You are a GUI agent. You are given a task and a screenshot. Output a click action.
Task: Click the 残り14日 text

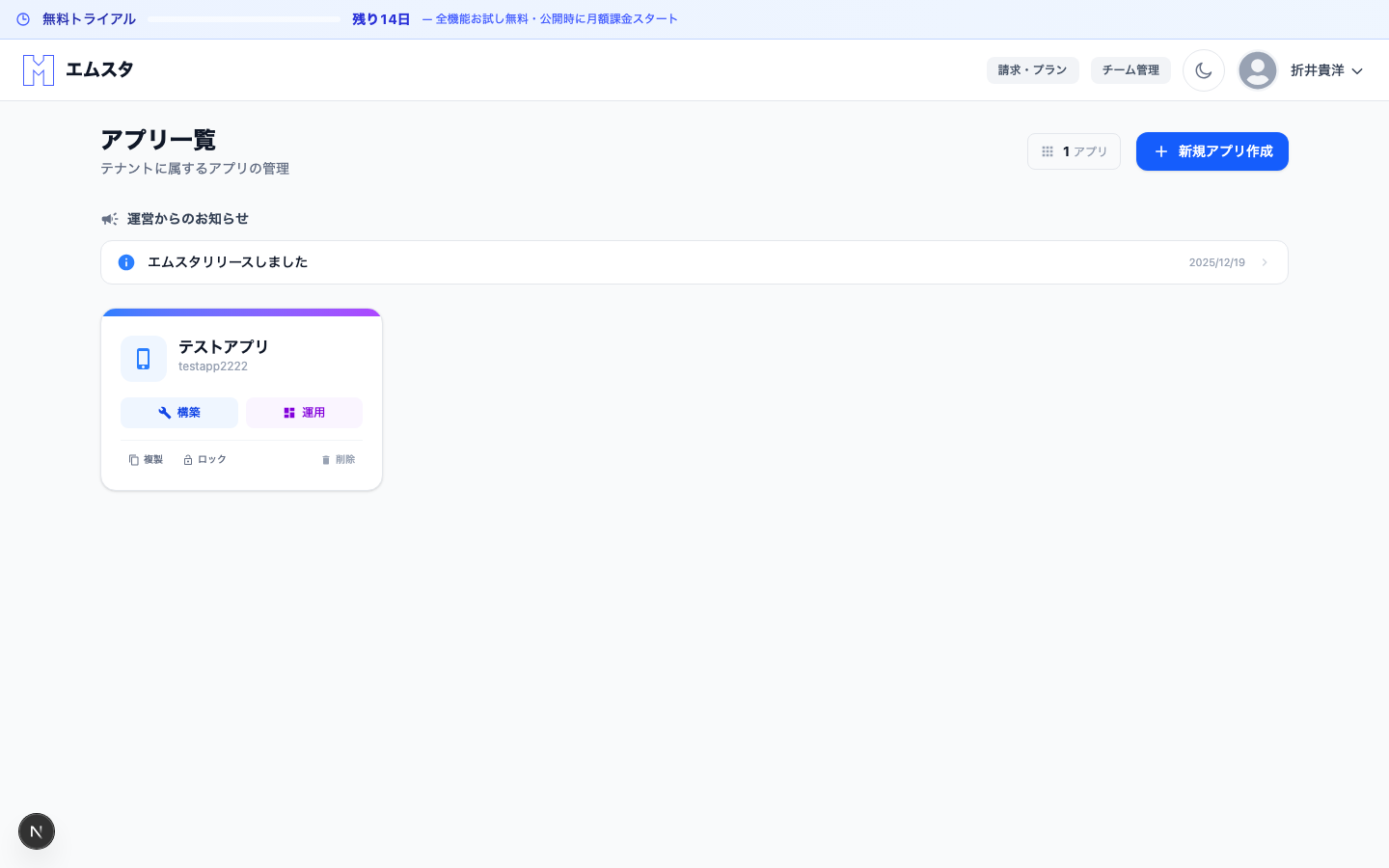pos(381,19)
